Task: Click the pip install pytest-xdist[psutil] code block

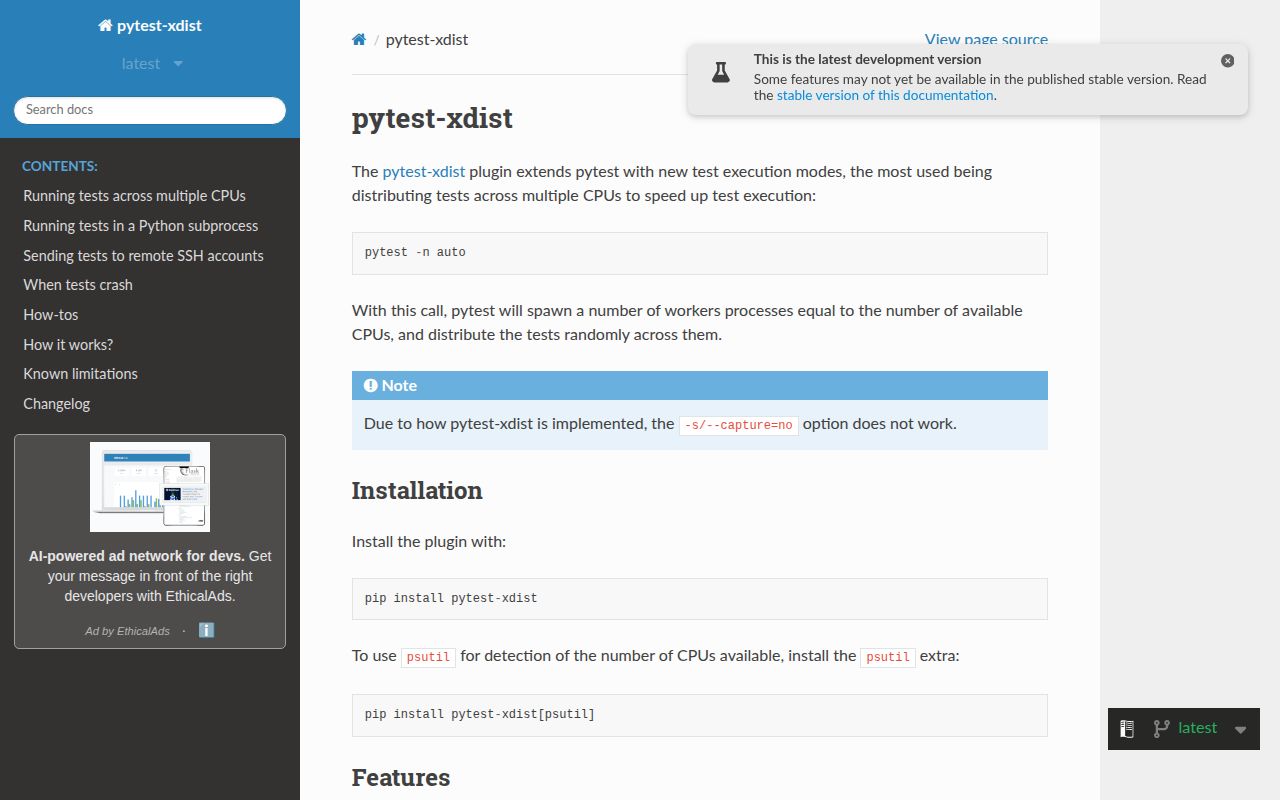Action: 700,715
